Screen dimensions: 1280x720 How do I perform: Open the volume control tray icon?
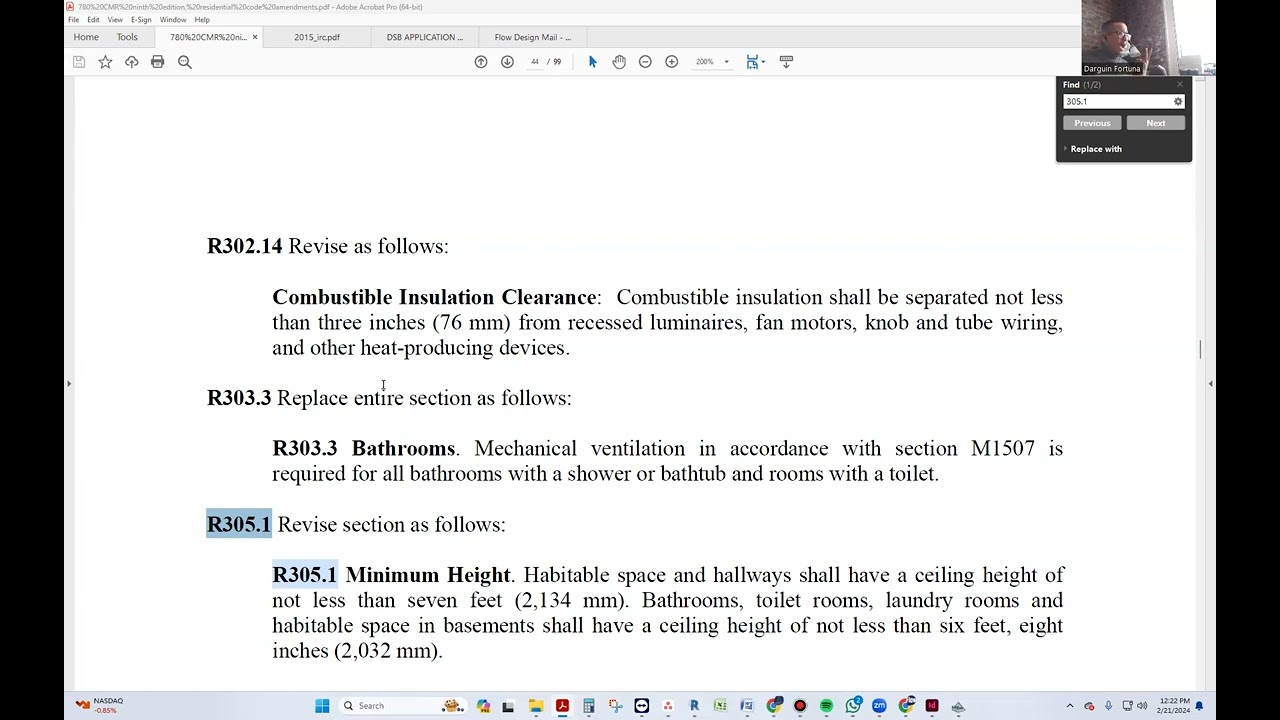click(x=1142, y=706)
